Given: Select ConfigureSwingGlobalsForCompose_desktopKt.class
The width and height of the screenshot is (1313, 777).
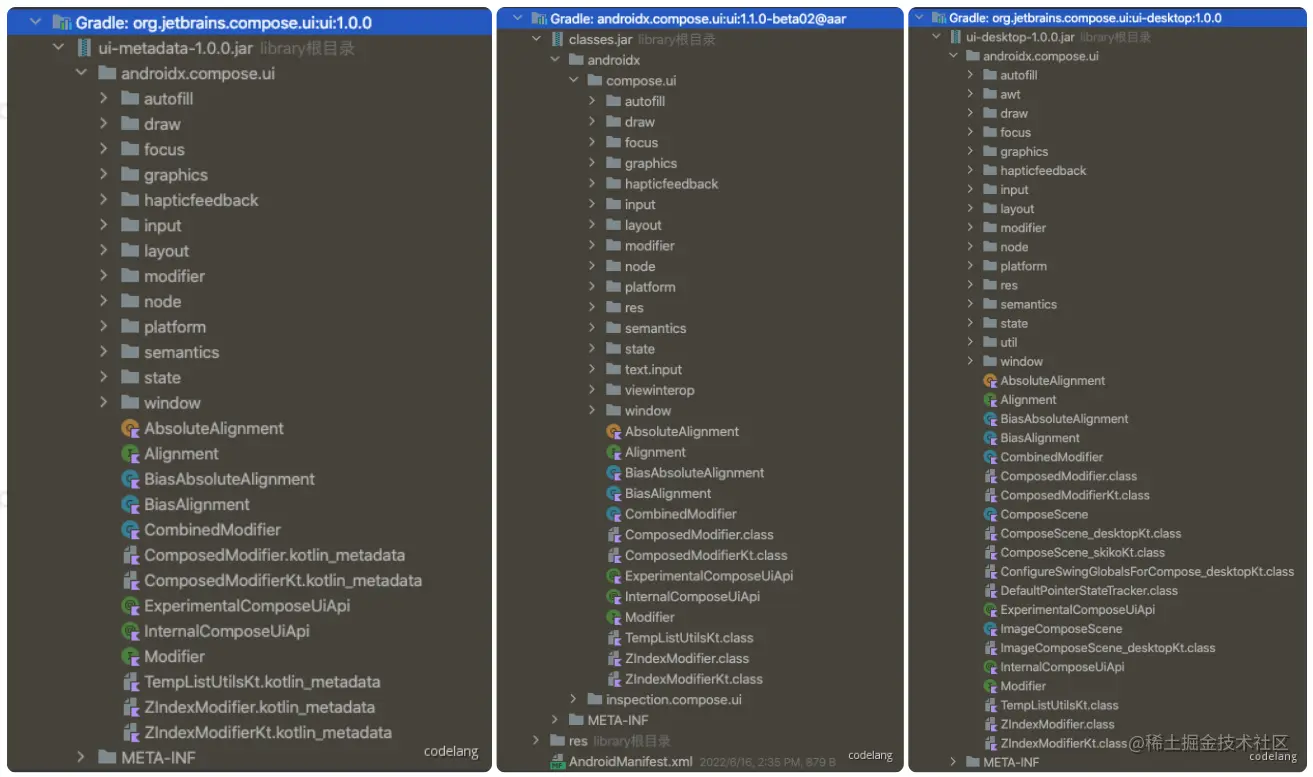Looking at the screenshot, I should click(1147, 572).
